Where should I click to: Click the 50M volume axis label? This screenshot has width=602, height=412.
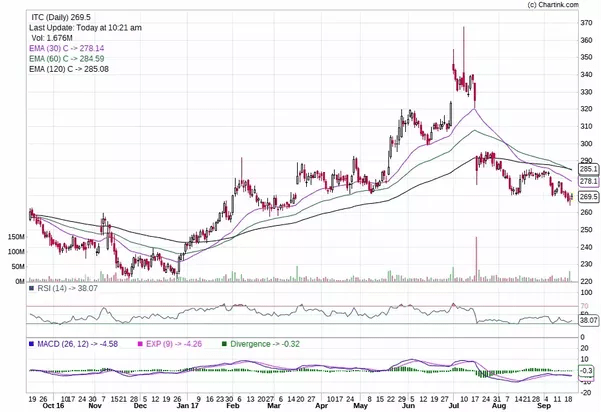point(18,266)
